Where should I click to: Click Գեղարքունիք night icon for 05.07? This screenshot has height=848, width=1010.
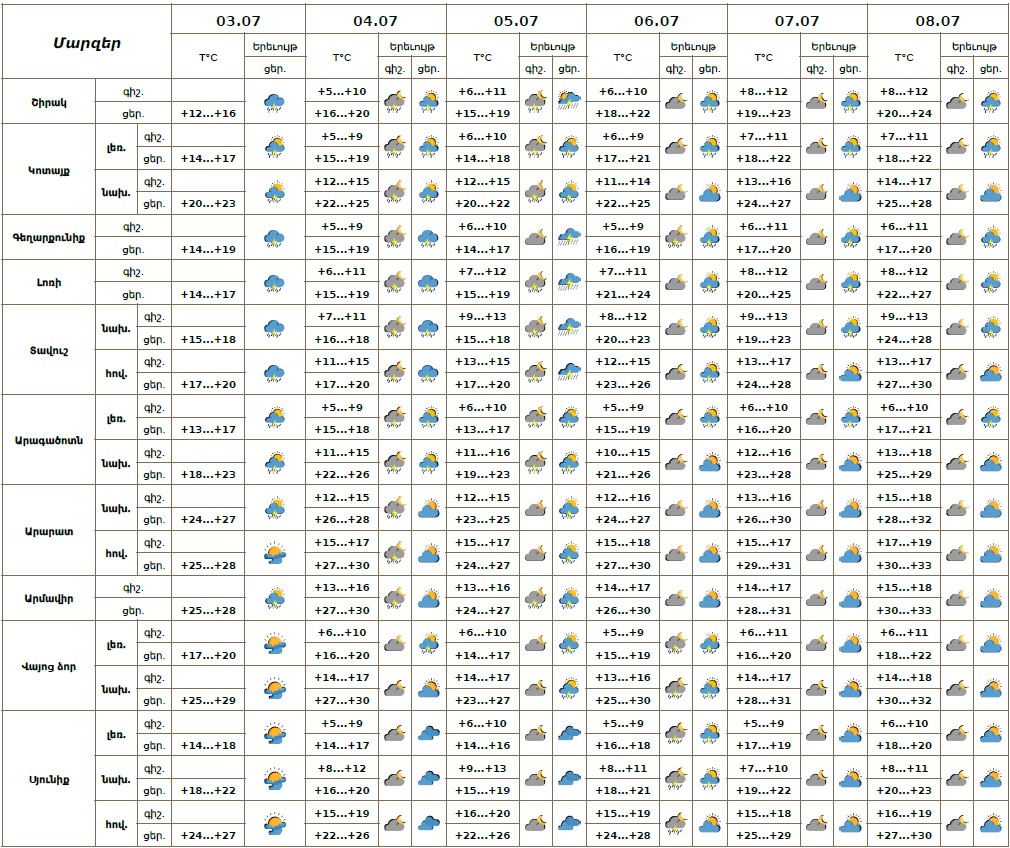pyautogui.click(x=535, y=237)
